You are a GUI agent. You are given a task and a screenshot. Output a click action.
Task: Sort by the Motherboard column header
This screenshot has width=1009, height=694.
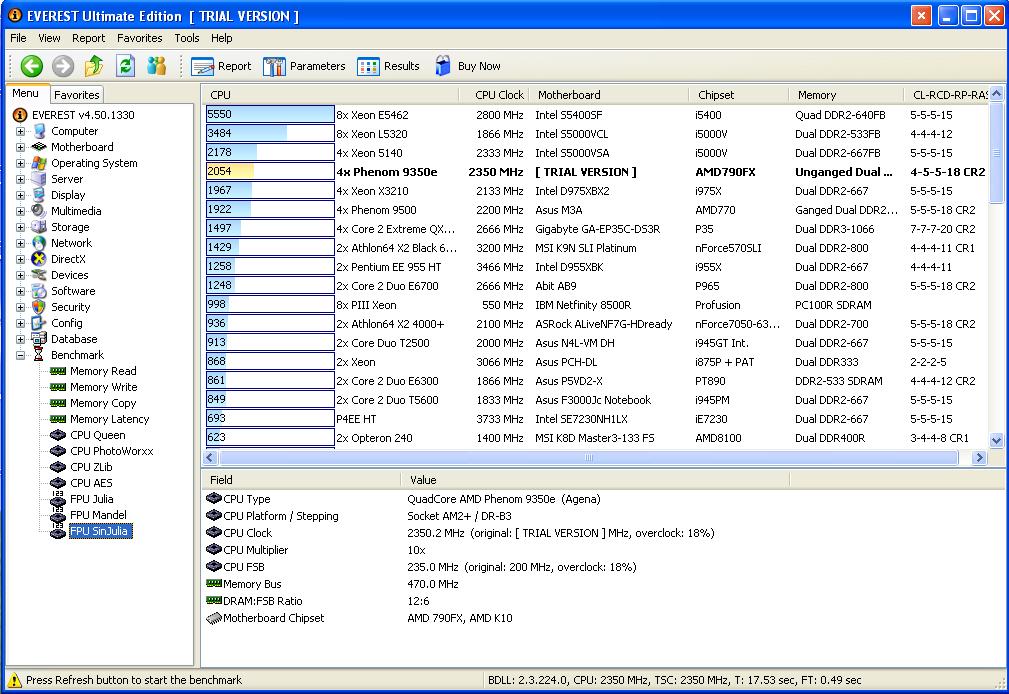[609, 95]
